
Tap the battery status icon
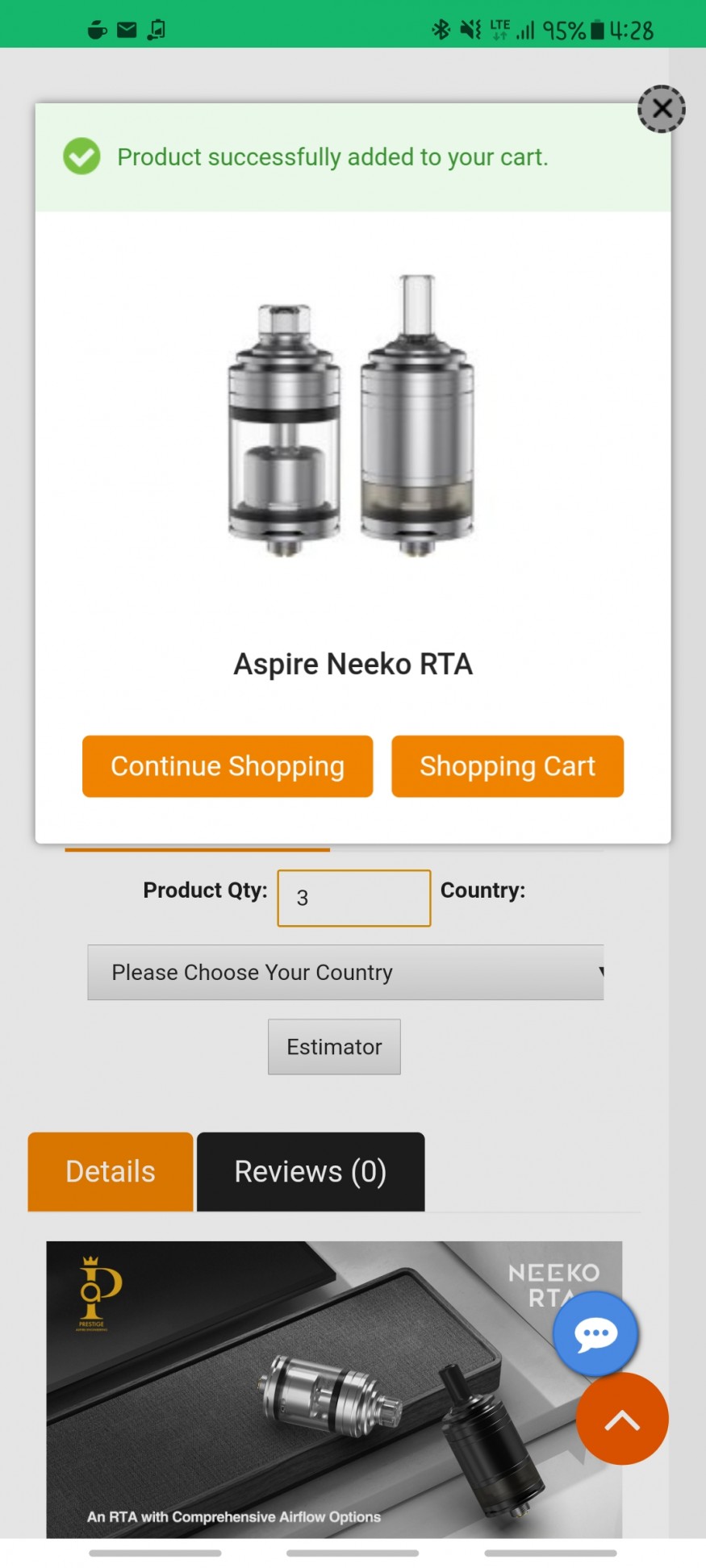[597, 30]
